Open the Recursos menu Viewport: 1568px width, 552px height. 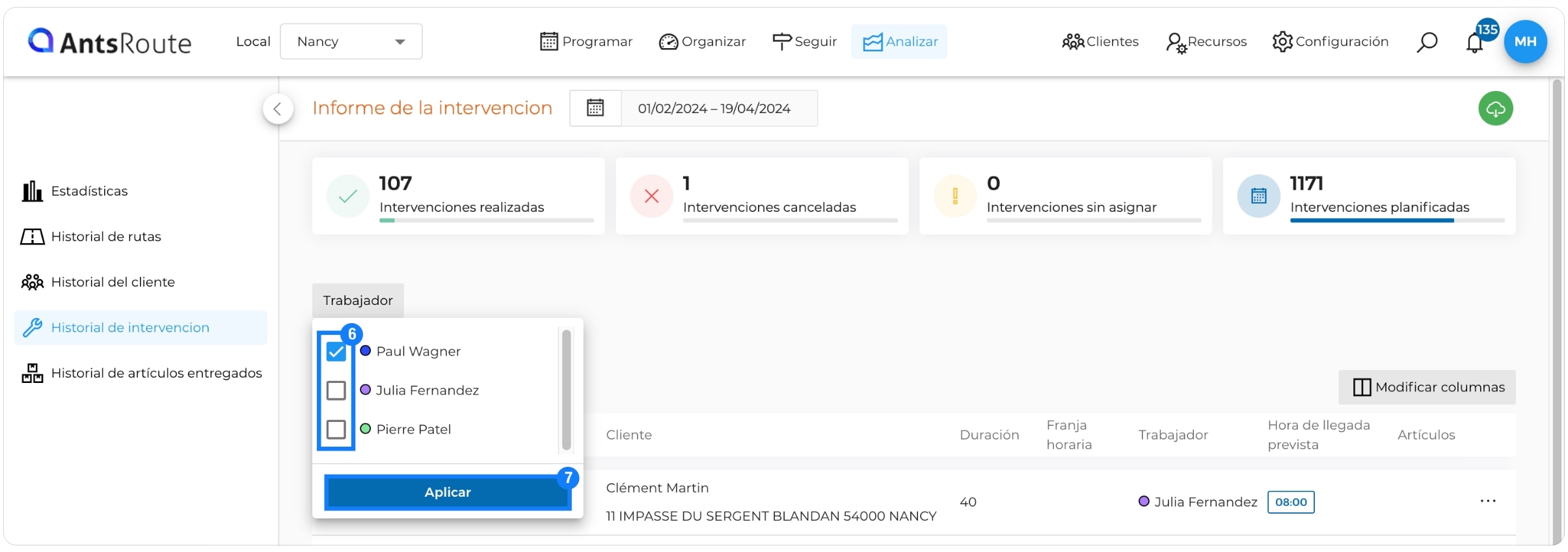pos(1206,42)
